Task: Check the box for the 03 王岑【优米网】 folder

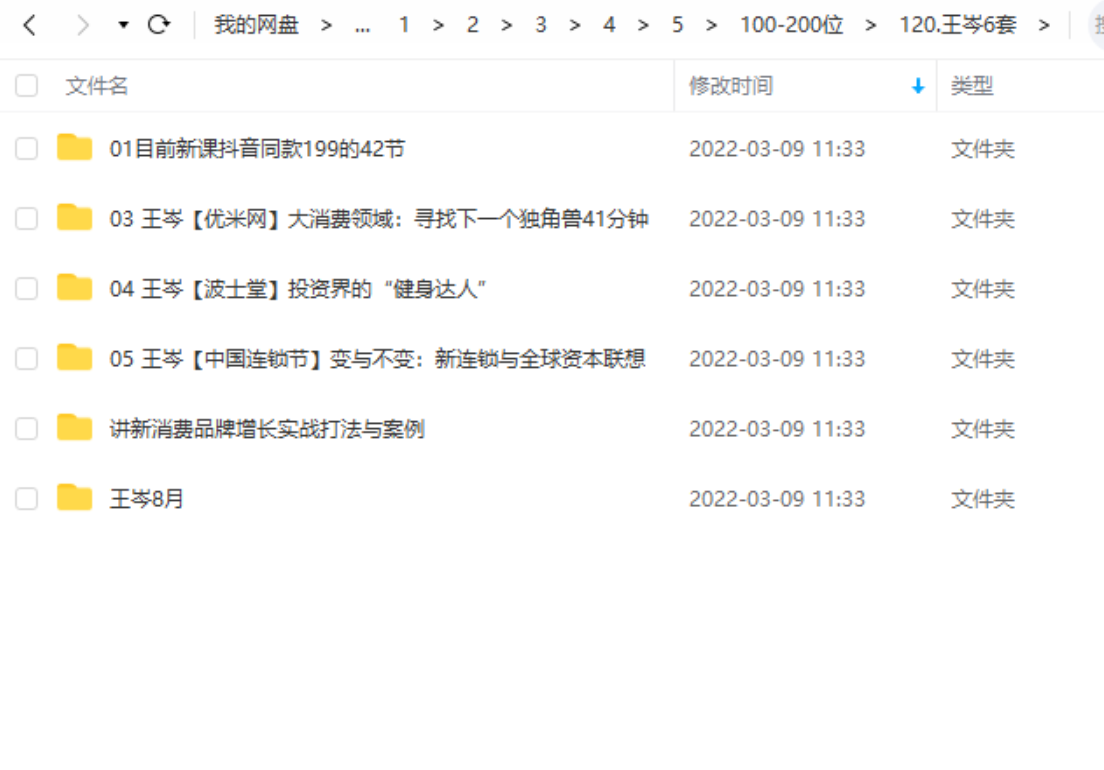Action: (x=27, y=219)
